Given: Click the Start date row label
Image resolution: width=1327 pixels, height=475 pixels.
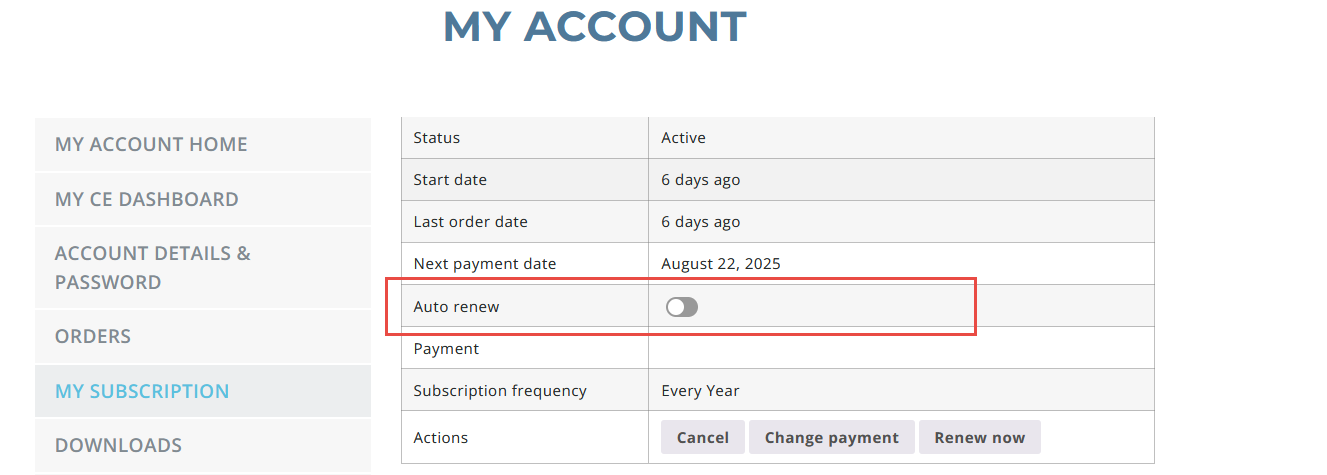Looking at the screenshot, I should [450, 180].
